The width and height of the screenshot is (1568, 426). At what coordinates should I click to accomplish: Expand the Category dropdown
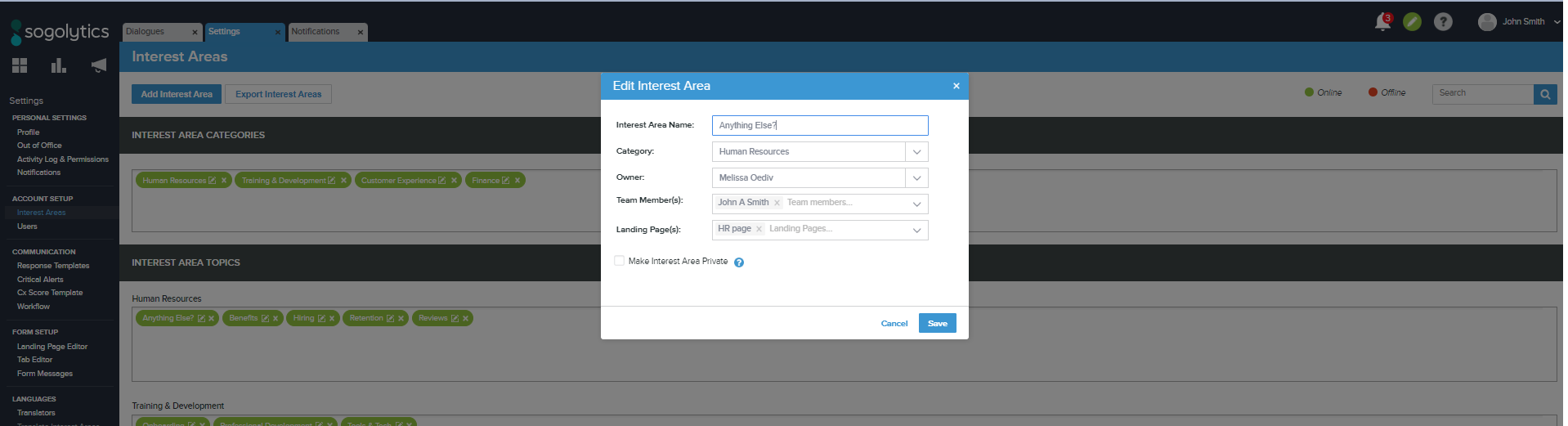point(916,152)
